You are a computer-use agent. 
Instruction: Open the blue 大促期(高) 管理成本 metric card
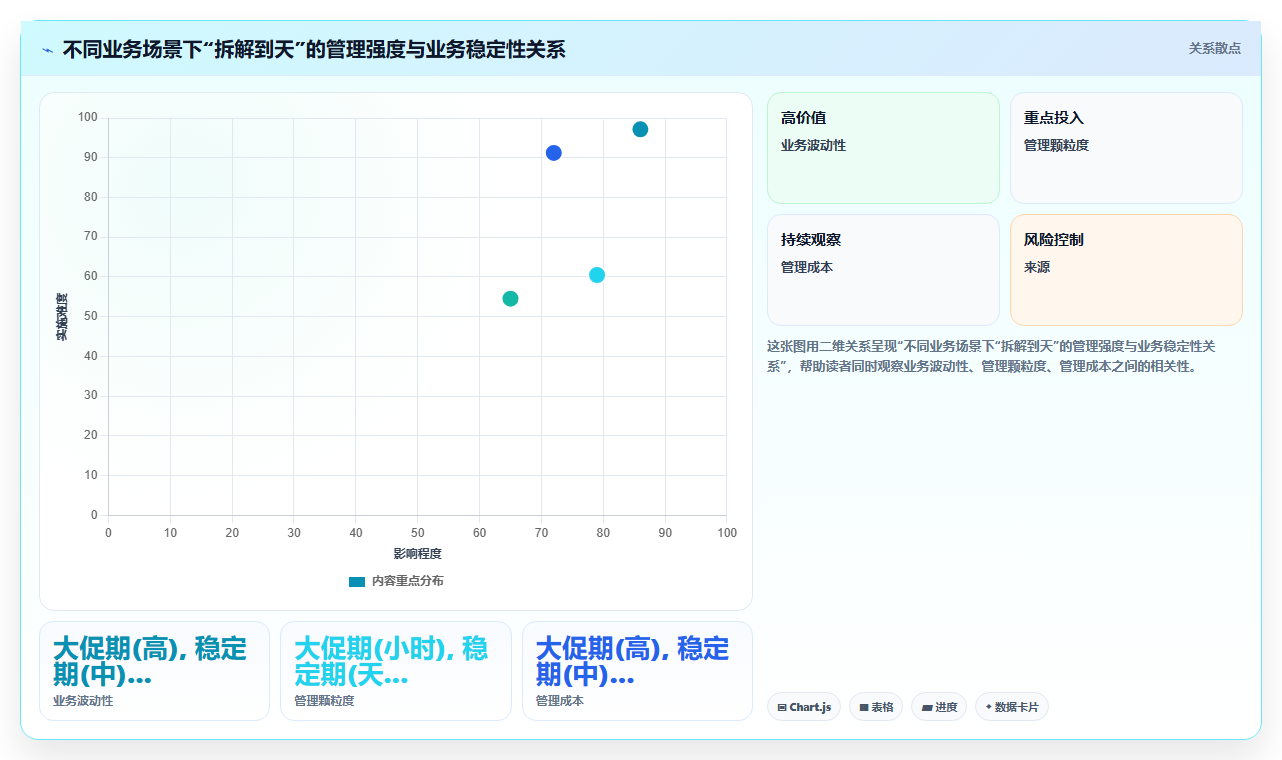click(637, 671)
